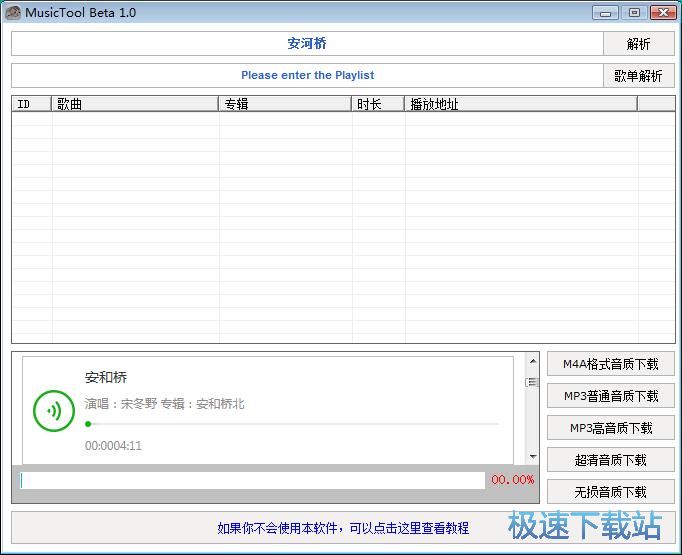Viewport: 682px width, 555px height.
Task: Click the green playback progress slider knob
Action: pos(88,424)
